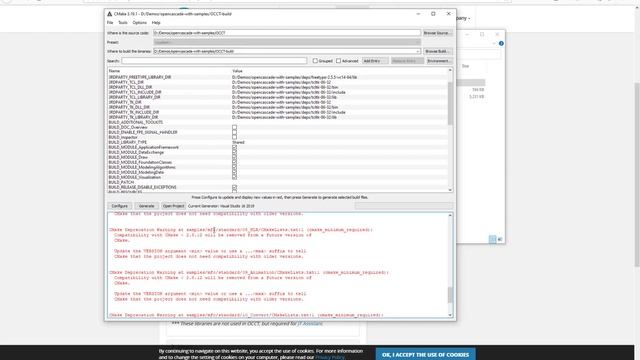
Task: Open the build binaries path dropdown arrow
Action: point(418,51)
